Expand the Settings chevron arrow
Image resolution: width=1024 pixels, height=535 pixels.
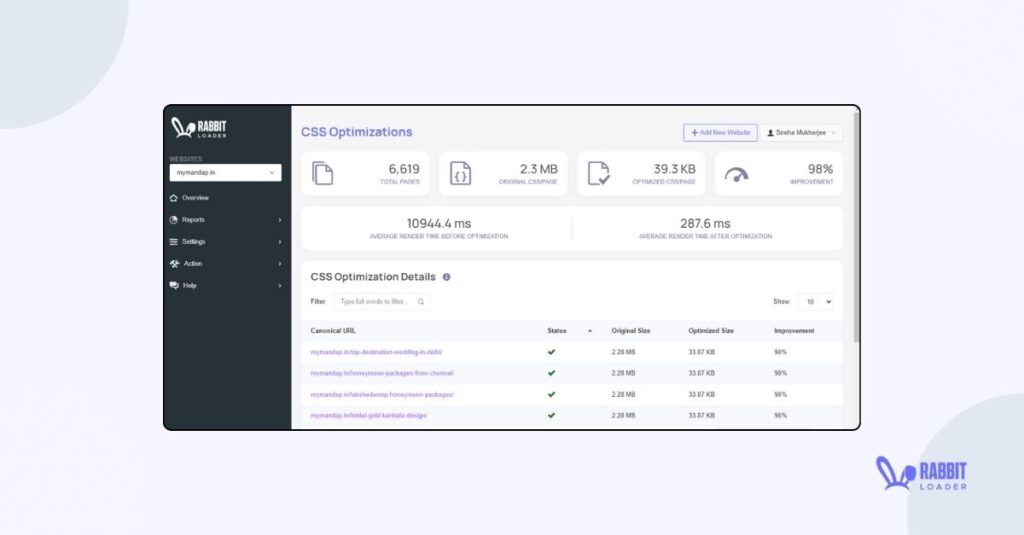click(280, 242)
